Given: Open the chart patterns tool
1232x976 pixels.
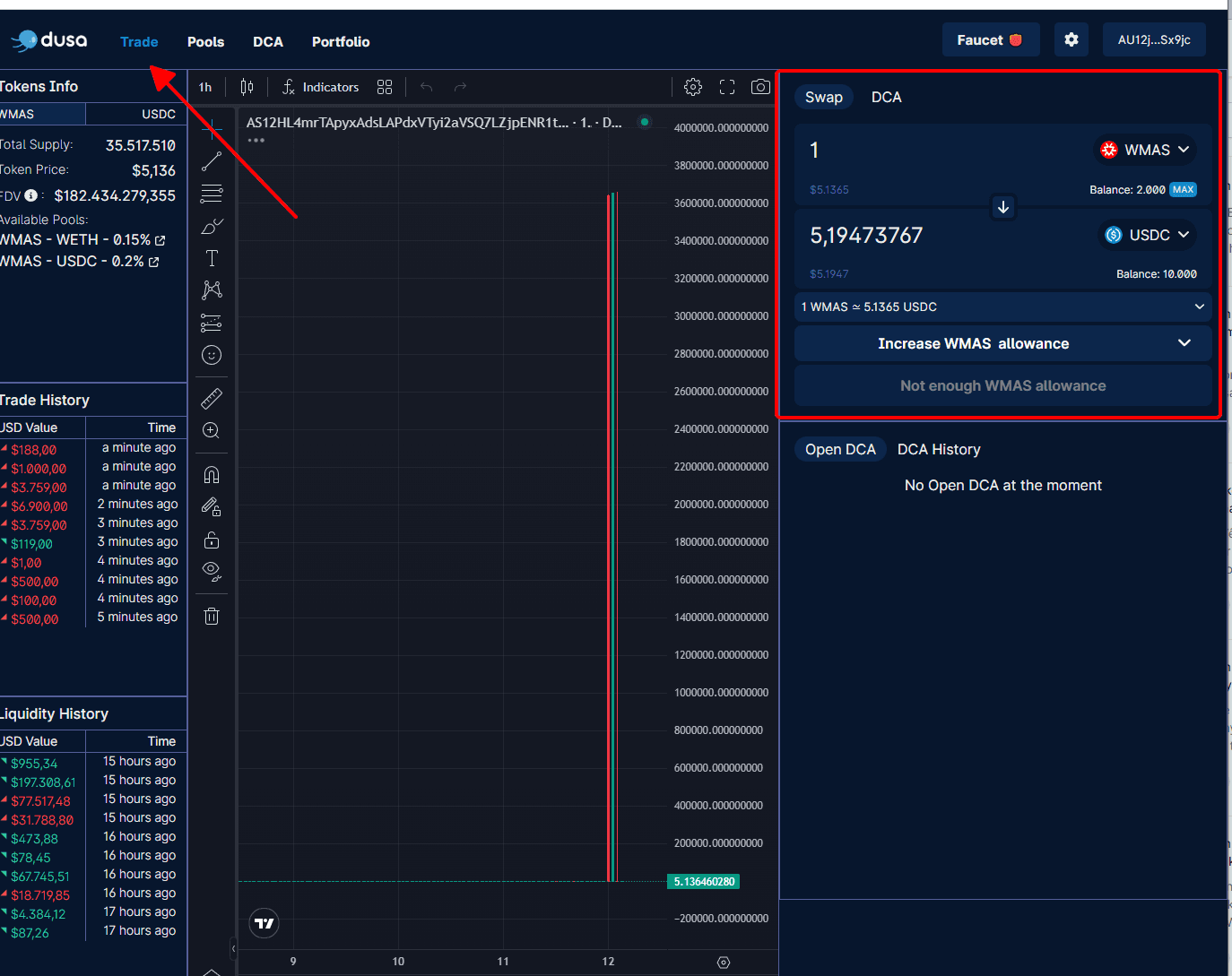Looking at the screenshot, I should coord(212,290).
